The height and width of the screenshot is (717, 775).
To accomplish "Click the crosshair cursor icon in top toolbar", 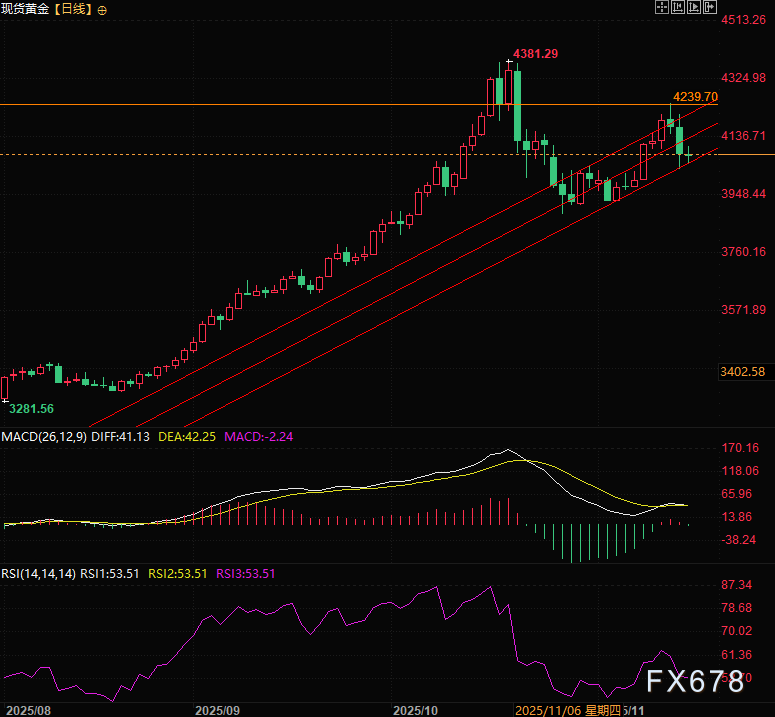I will [x=662, y=7].
